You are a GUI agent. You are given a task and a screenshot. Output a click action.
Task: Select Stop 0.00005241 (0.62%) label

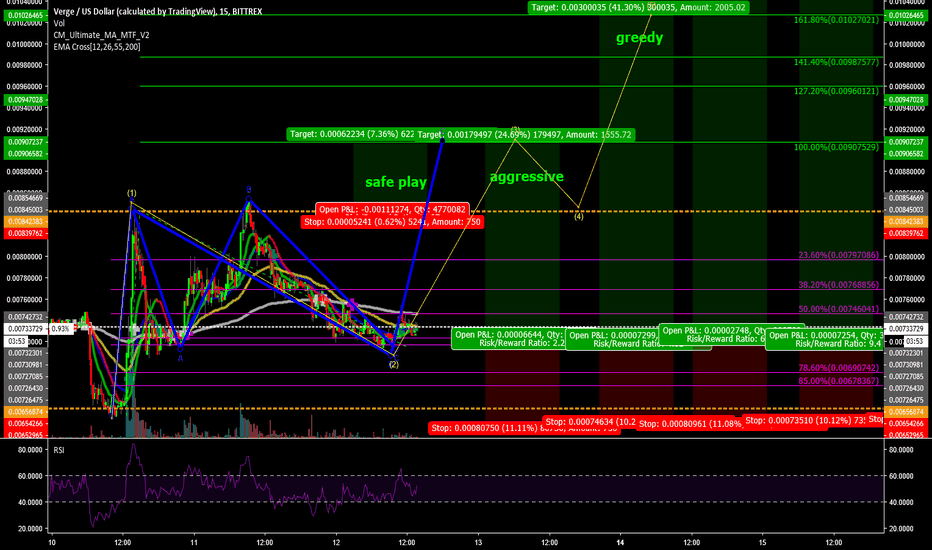point(392,222)
